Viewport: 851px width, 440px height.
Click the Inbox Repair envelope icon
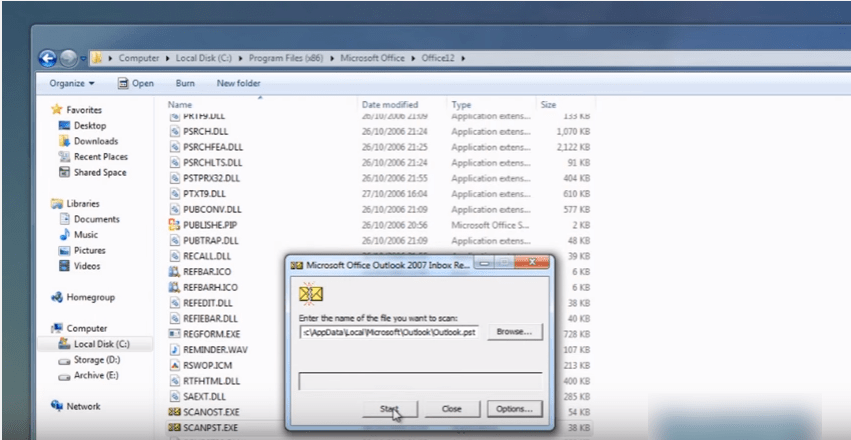[x=310, y=293]
